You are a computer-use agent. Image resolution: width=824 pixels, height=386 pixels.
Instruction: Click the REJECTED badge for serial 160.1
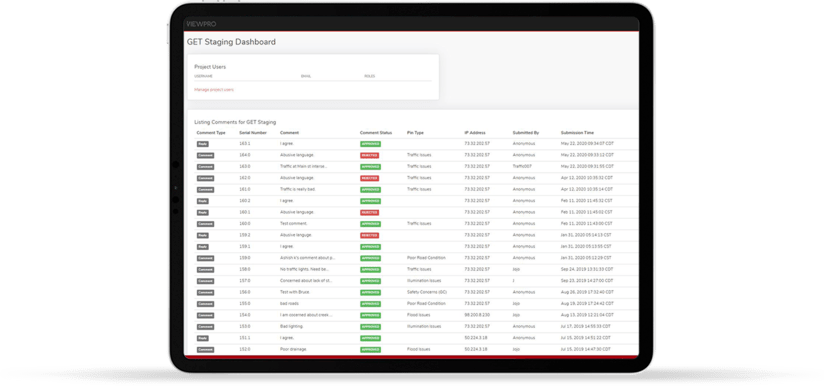[369, 212]
